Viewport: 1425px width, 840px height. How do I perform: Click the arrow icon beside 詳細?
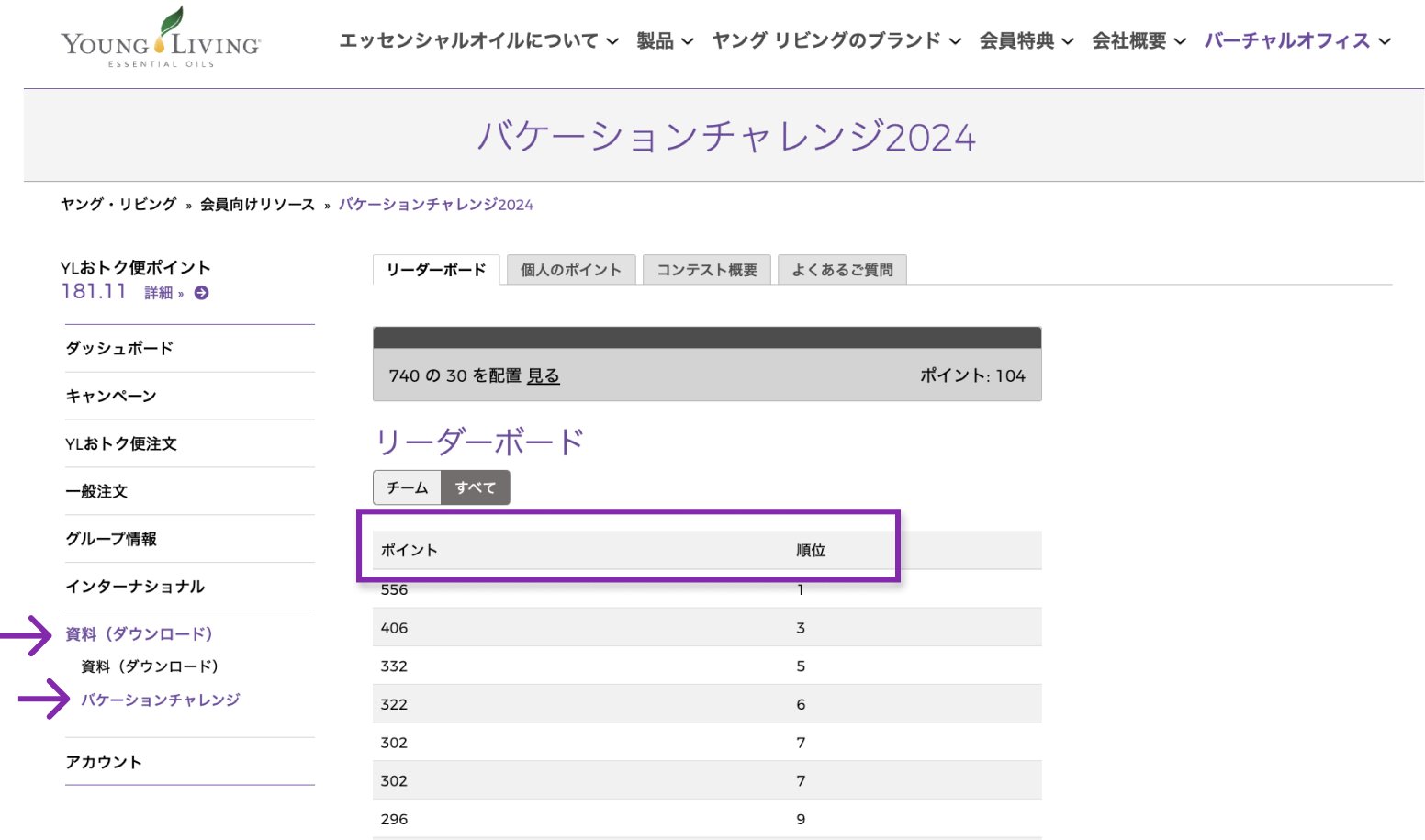pyautogui.click(x=202, y=293)
